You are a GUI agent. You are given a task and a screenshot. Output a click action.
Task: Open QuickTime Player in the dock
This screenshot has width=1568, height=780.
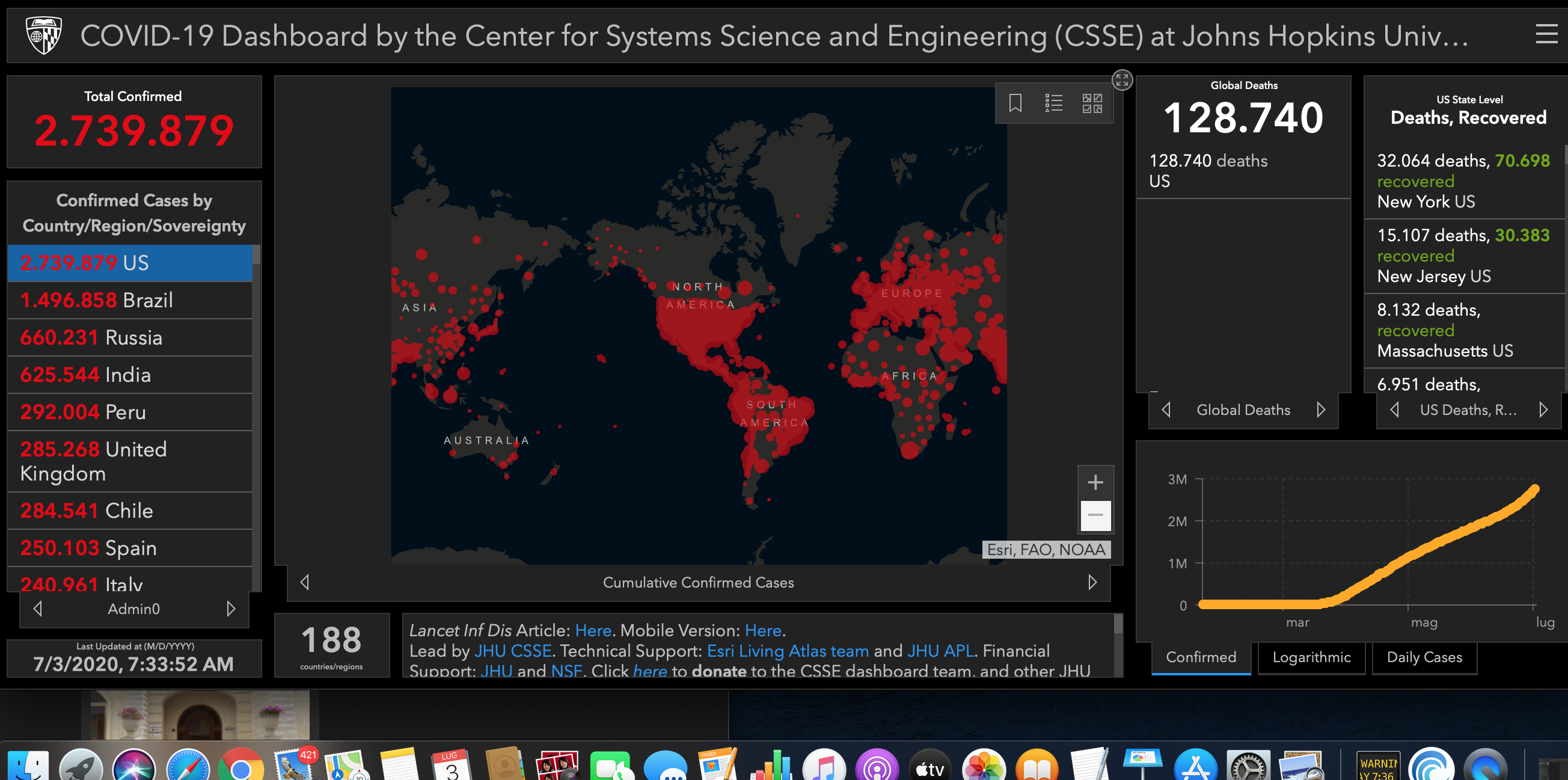tap(1485, 766)
